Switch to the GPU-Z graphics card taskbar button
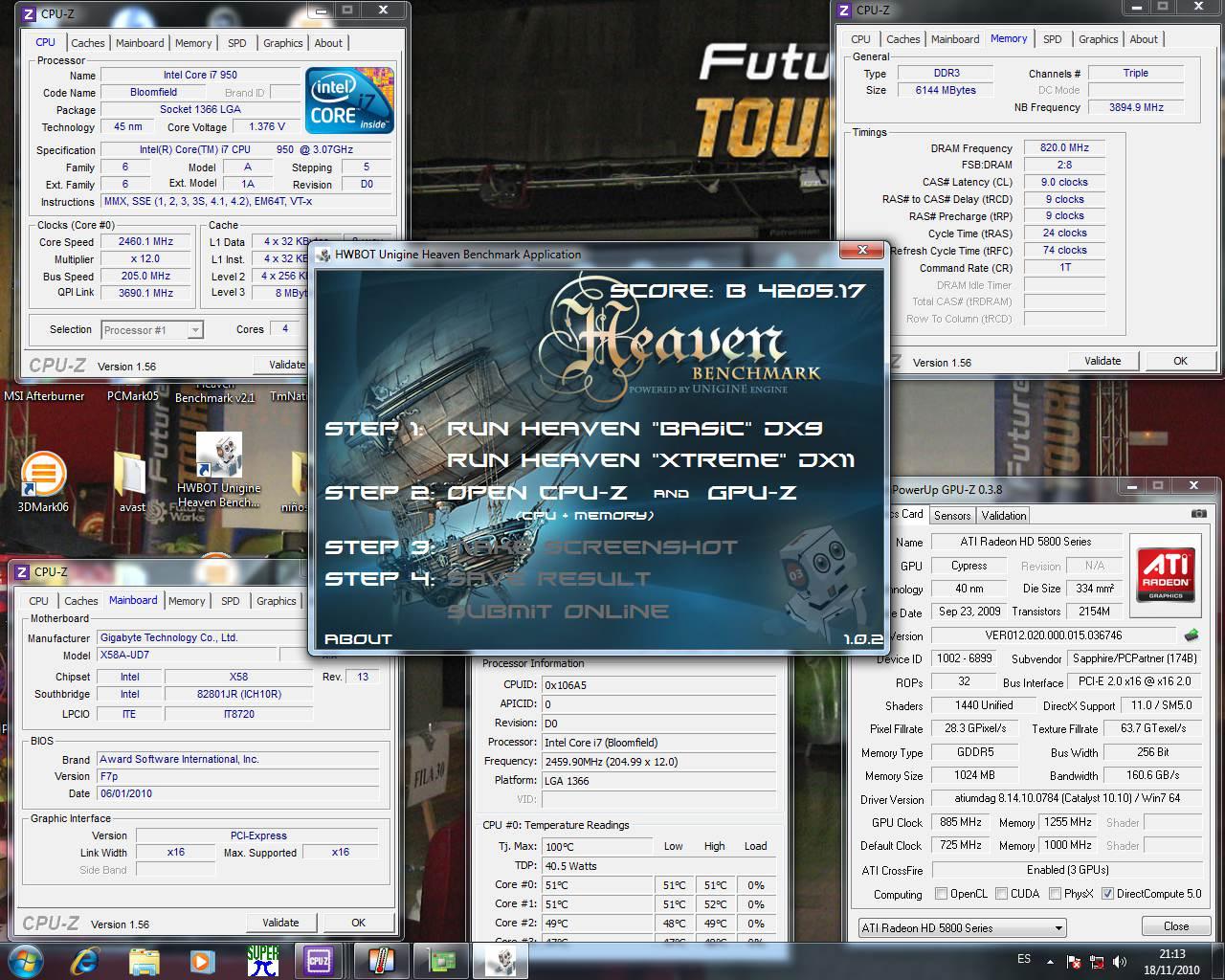Screen dimensions: 1225x980 tap(442, 961)
